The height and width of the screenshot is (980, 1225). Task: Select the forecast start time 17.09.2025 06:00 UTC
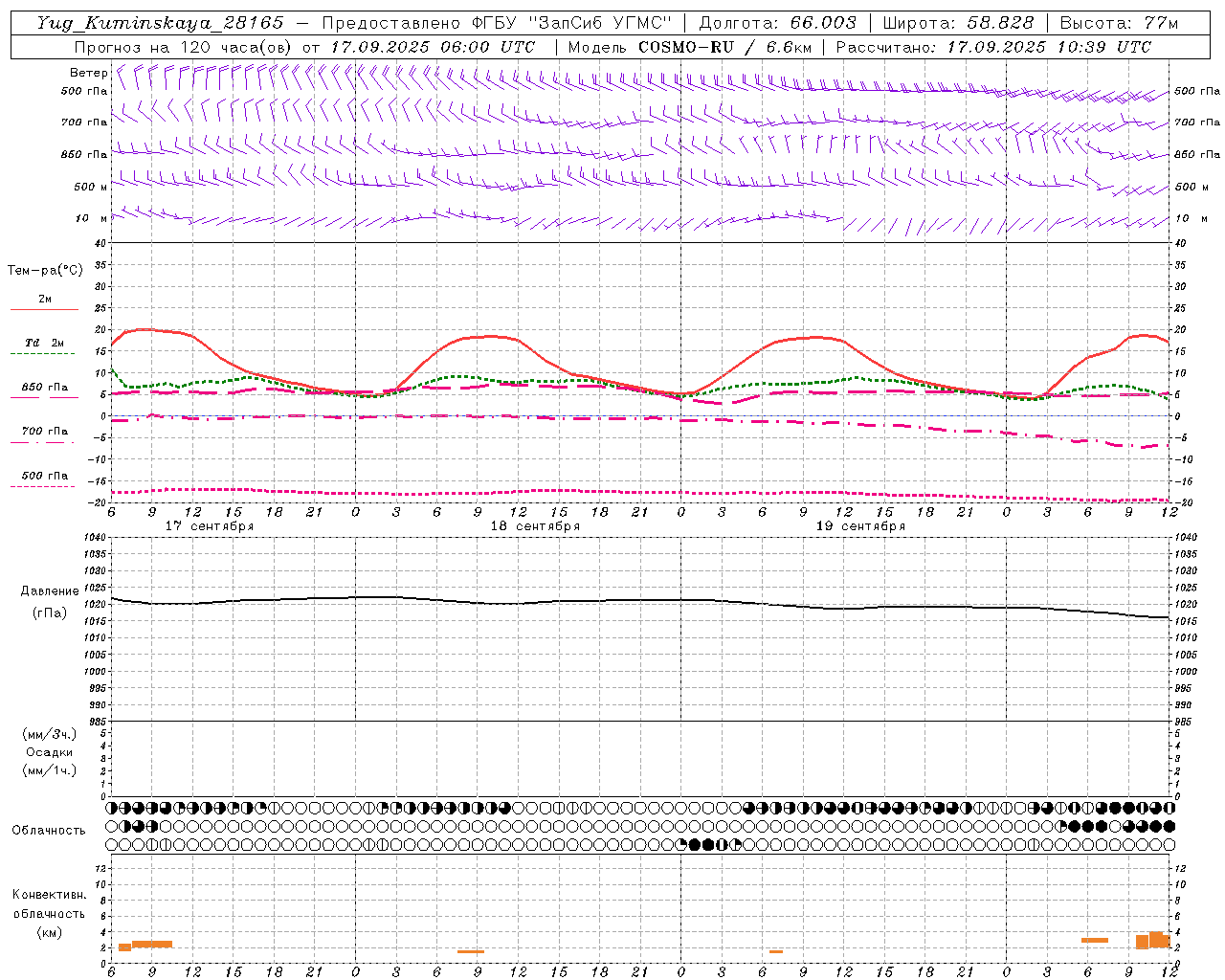433,47
